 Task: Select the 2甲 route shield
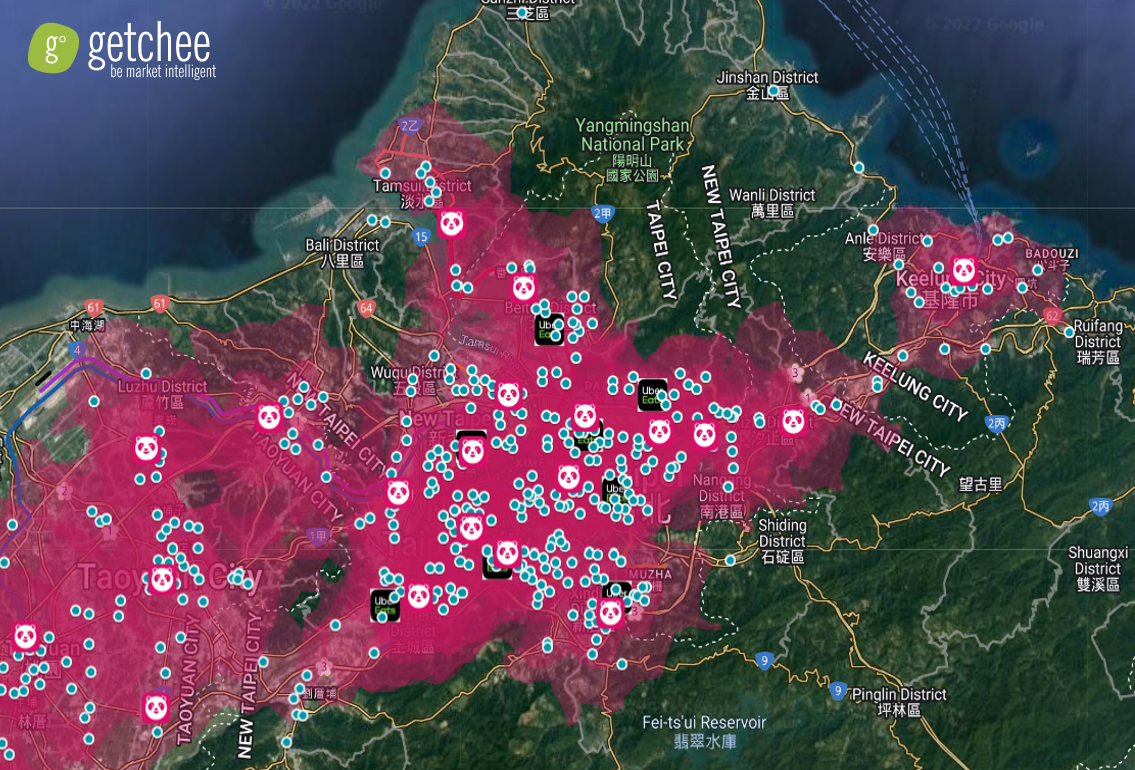(x=602, y=213)
